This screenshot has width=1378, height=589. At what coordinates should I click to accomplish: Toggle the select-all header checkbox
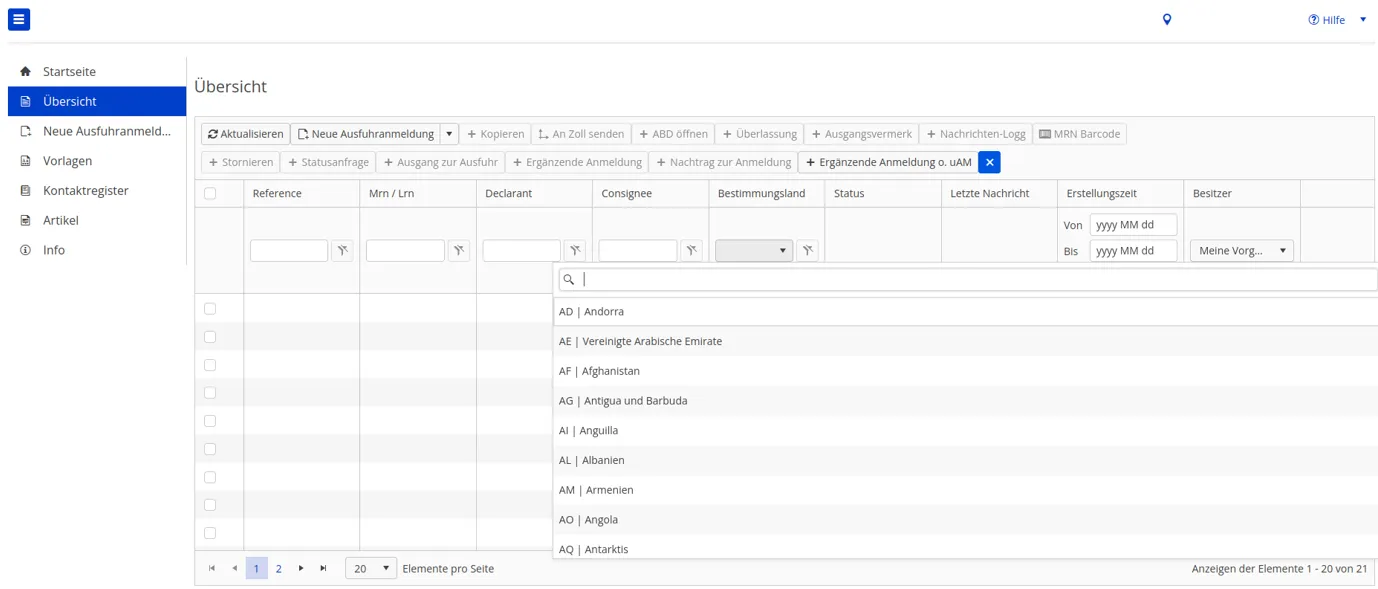[210, 194]
